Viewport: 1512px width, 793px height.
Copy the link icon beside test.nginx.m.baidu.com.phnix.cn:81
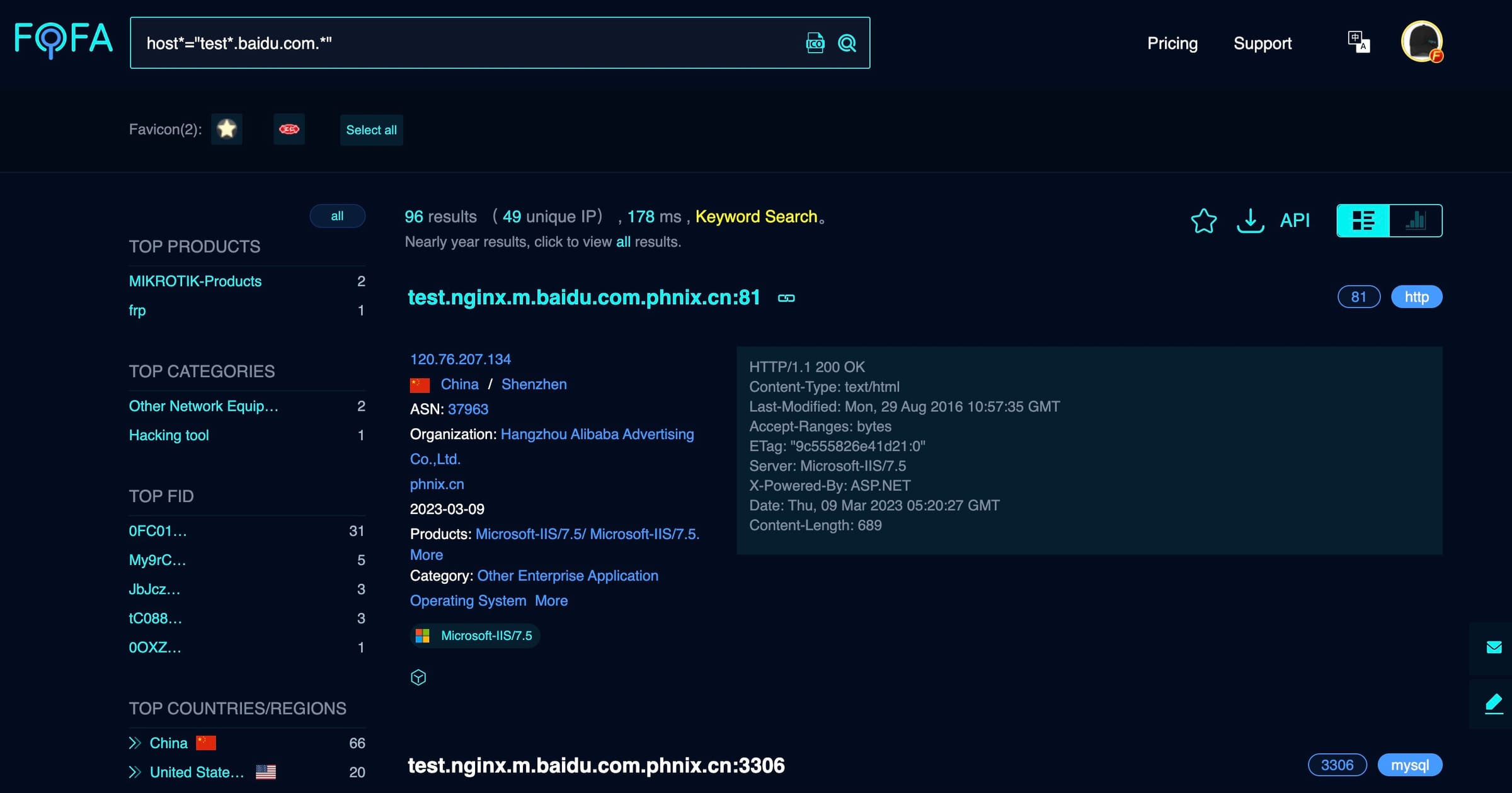(786, 297)
